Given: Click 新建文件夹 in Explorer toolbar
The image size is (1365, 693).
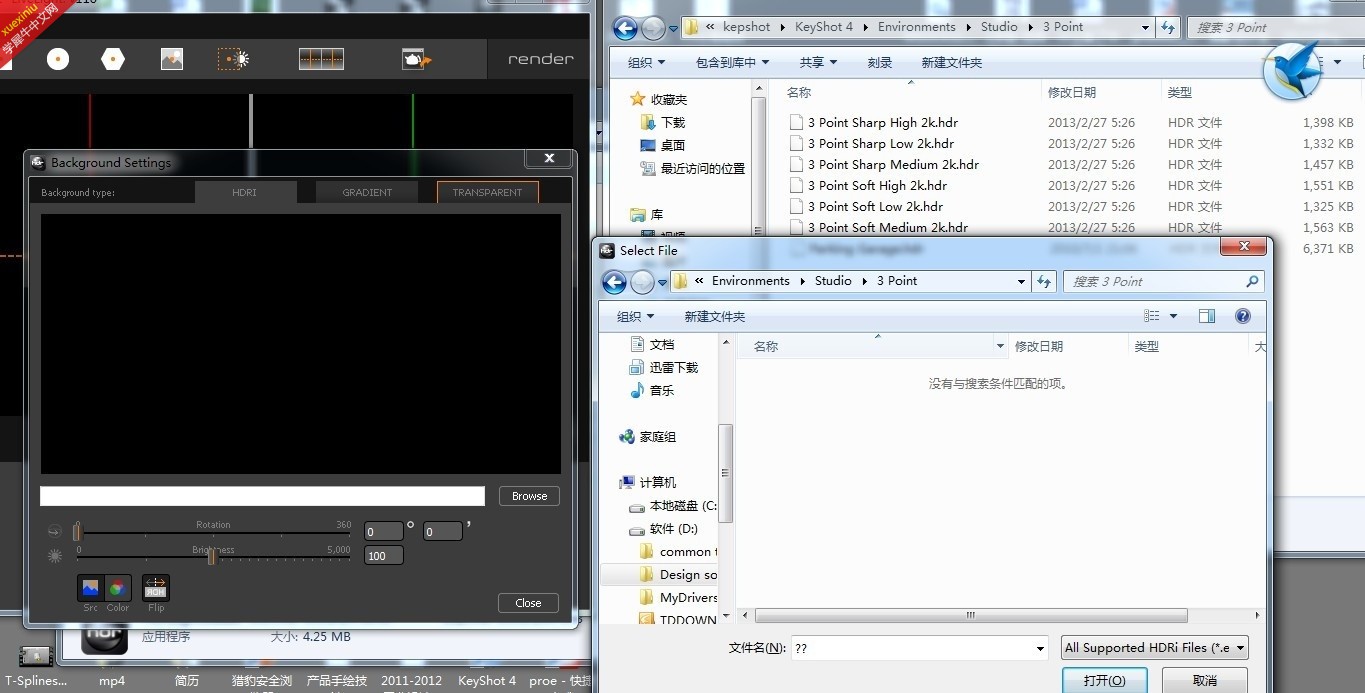Looking at the screenshot, I should pyautogui.click(x=951, y=62).
